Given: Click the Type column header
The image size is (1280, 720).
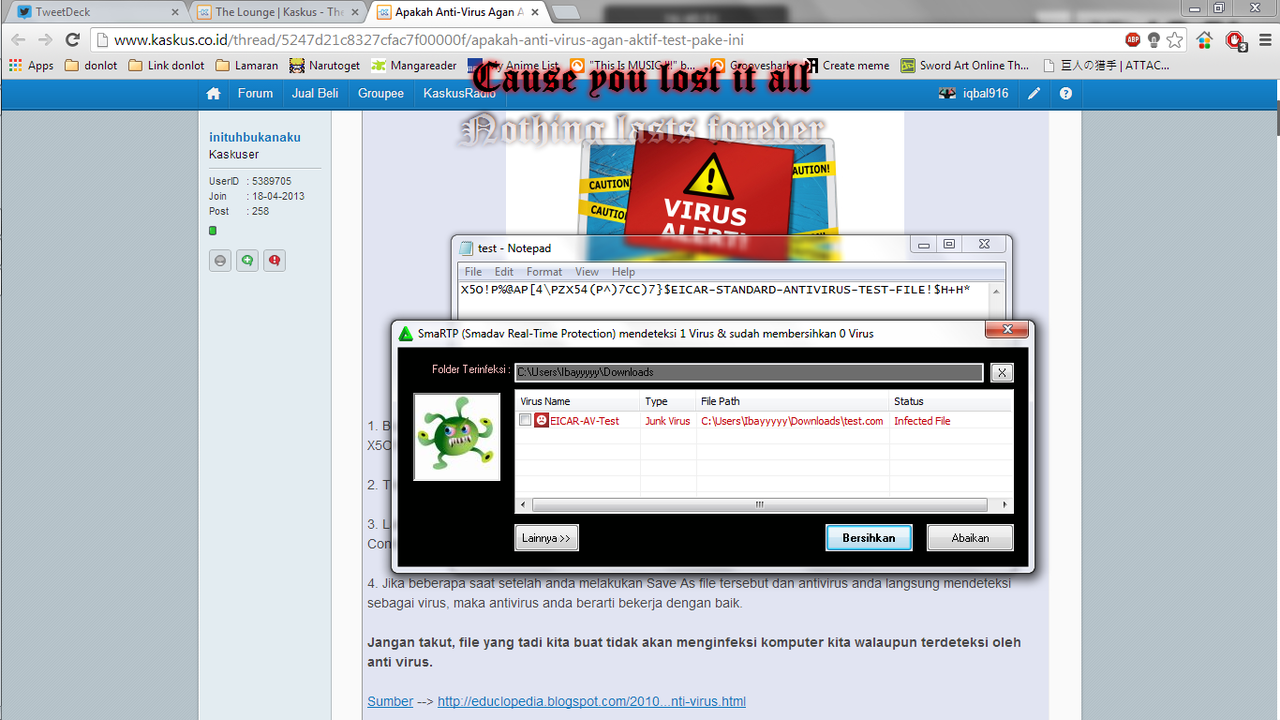Looking at the screenshot, I should pyautogui.click(x=668, y=401).
